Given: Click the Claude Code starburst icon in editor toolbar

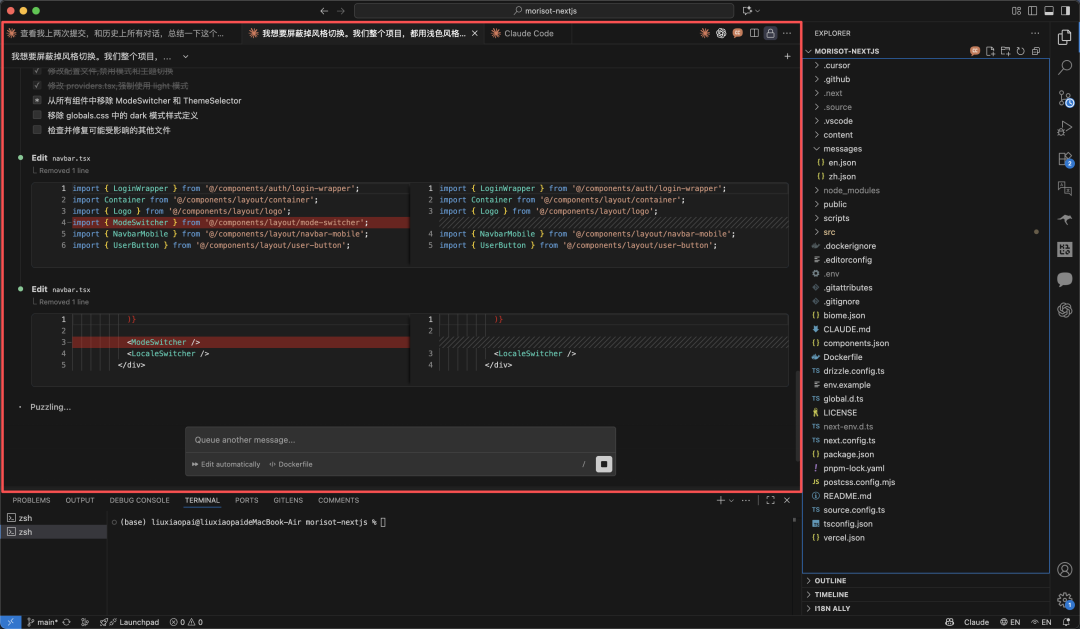Looking at the screenshot, I should 705,33.
